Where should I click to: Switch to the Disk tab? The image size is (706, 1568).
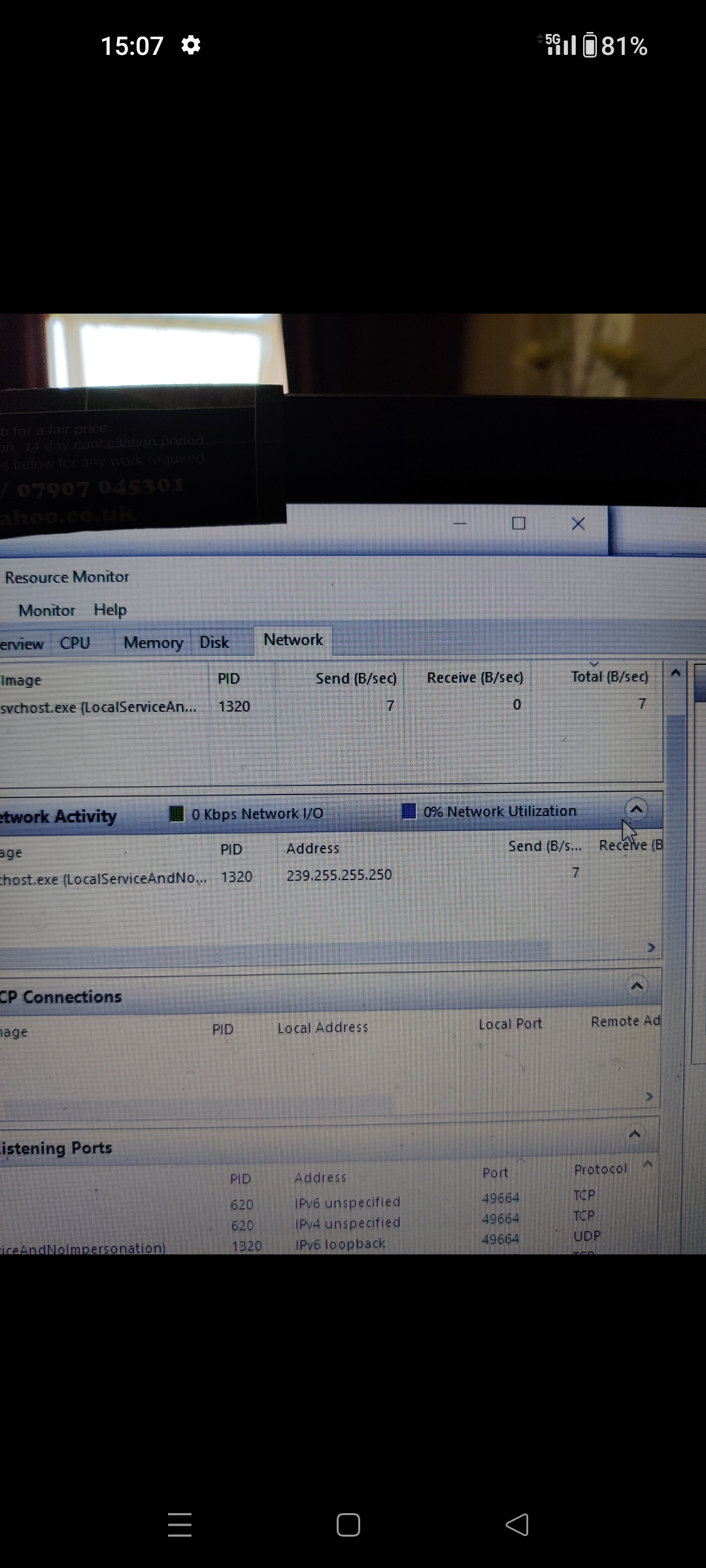pyautogui.click(x=214, y=642)
